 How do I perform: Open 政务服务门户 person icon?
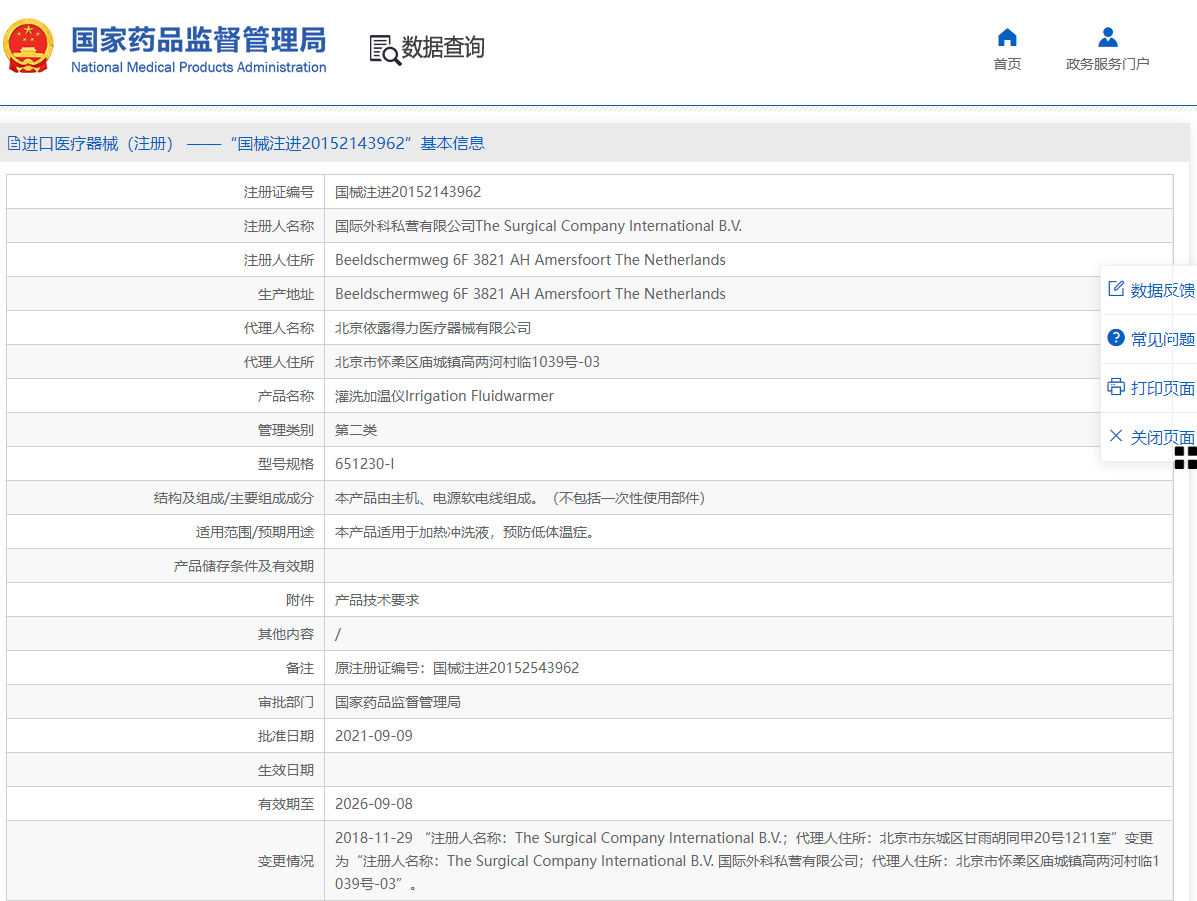[1108, 37]
